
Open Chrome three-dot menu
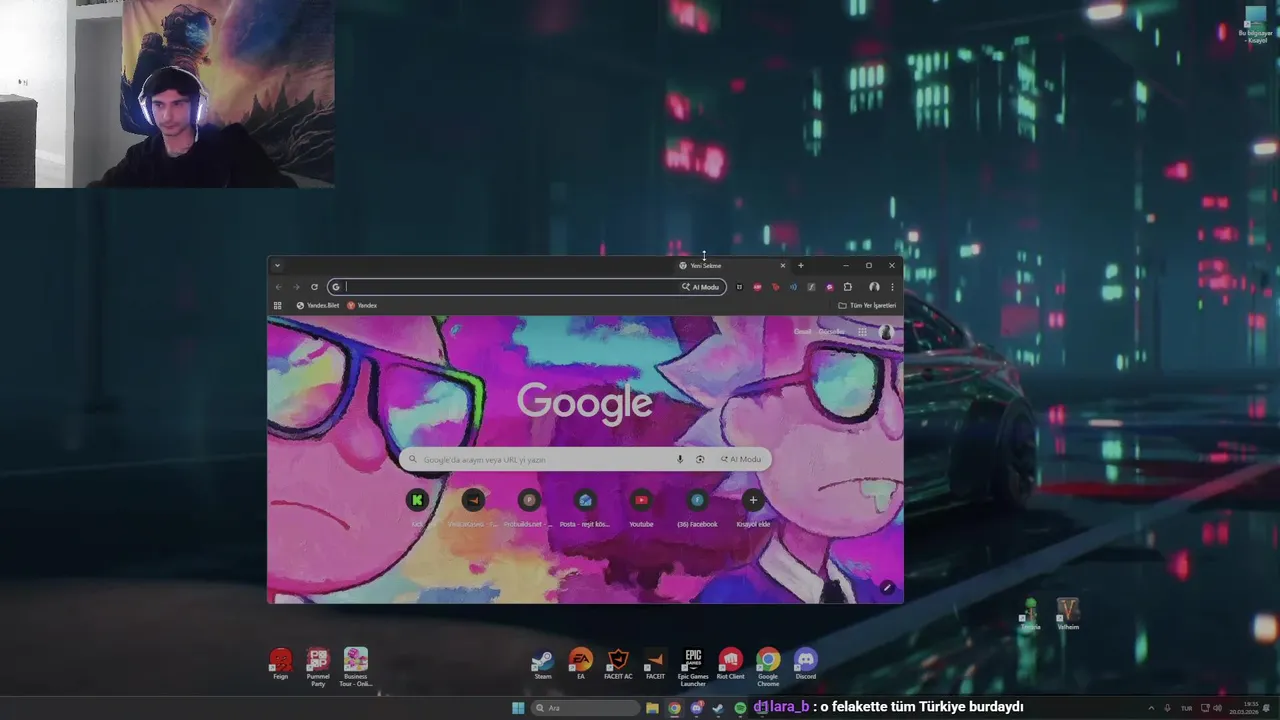pos(892,287)
